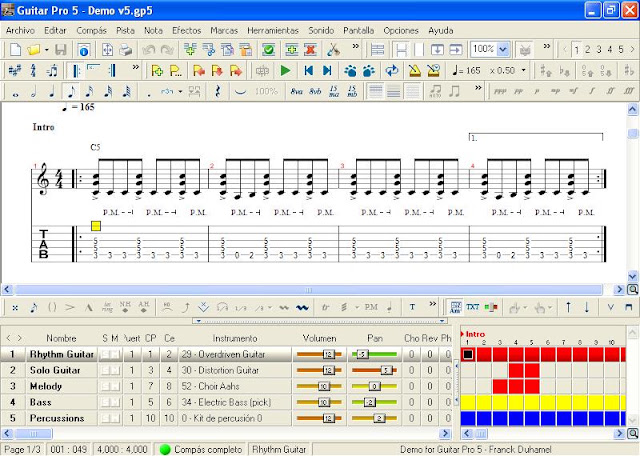
Task: Adjust Rhythm Guitar volume slider
Action: coord(319,354)
